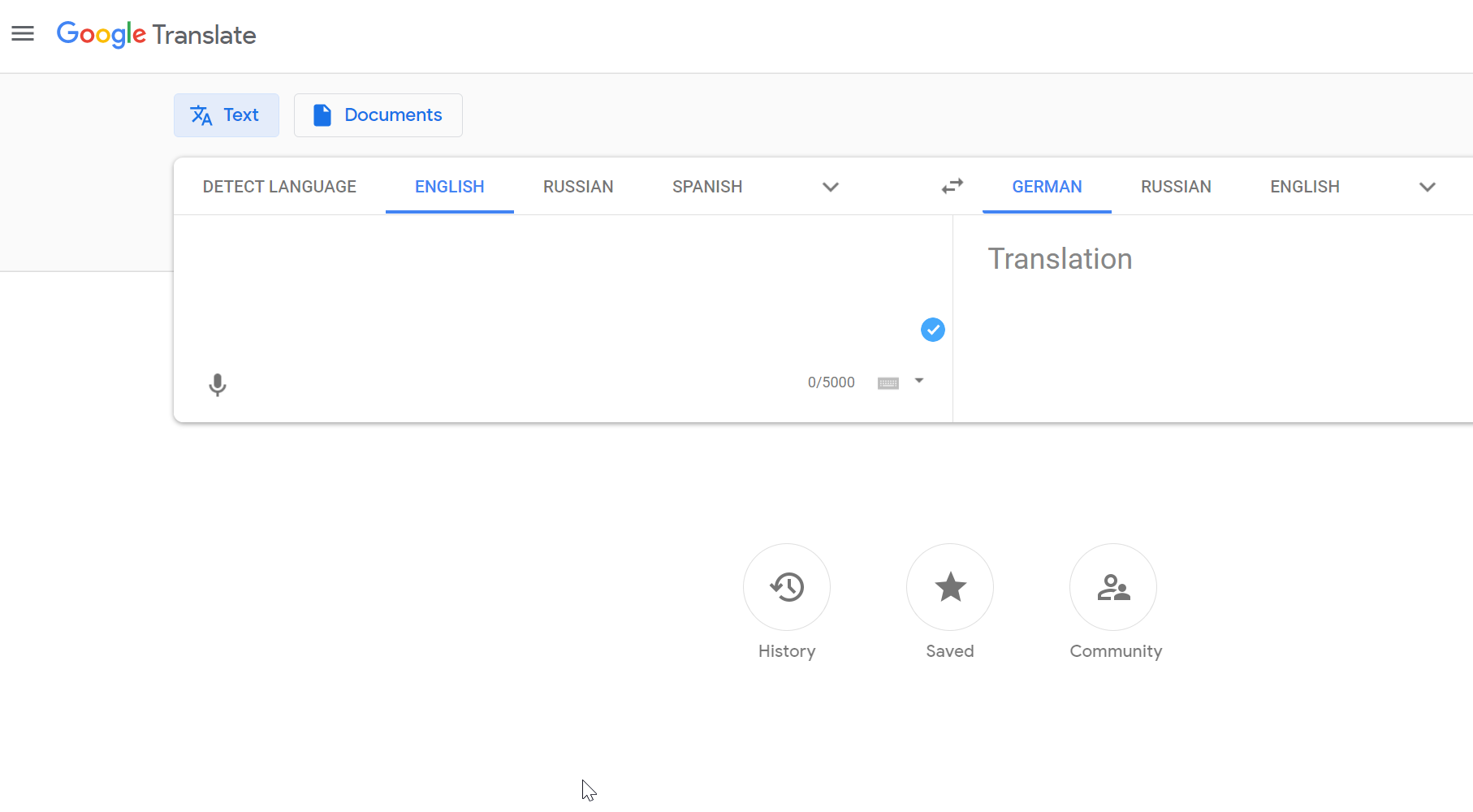This screenshot has height=812, width=1473.
Task: Expand more target languages list
Action: click(1427, 188)
